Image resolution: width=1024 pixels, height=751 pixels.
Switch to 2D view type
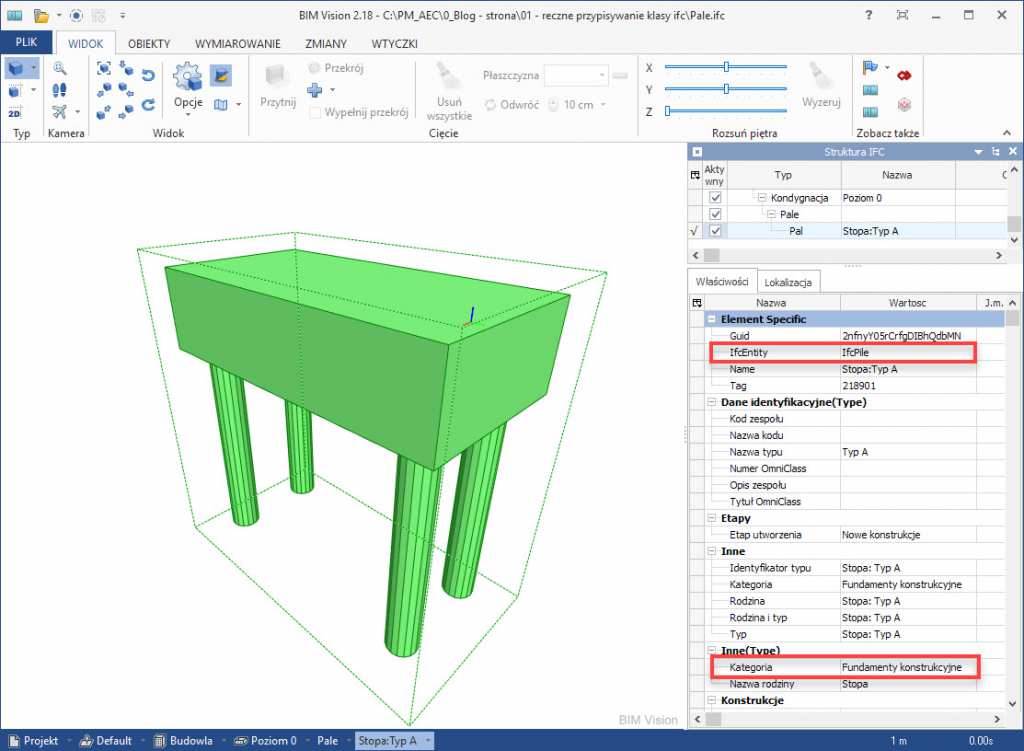click(15, 112)
